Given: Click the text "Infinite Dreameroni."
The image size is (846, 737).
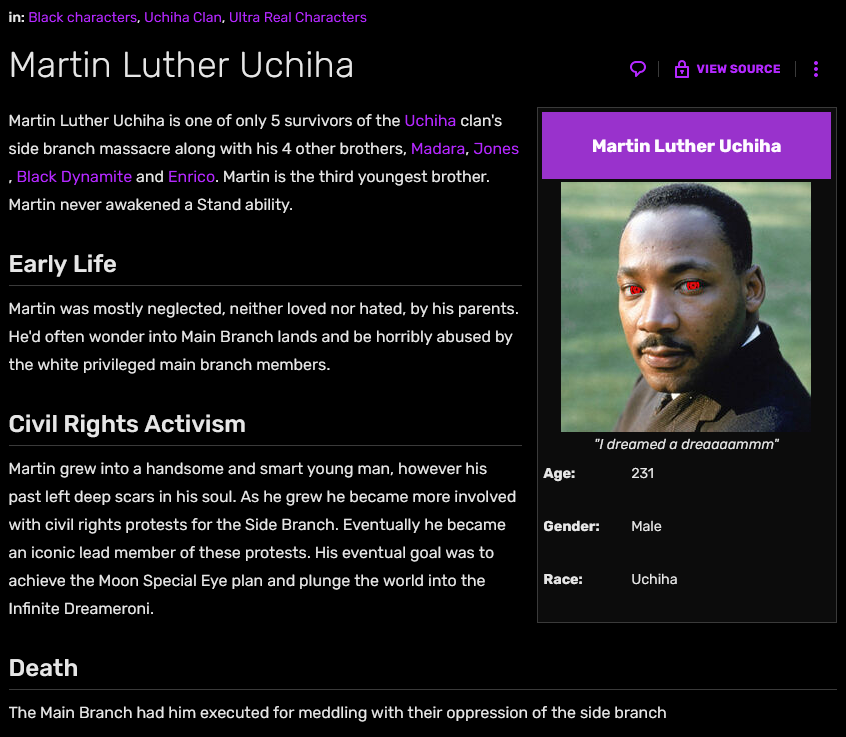Looking at the screenshot, I should (81, 609).
